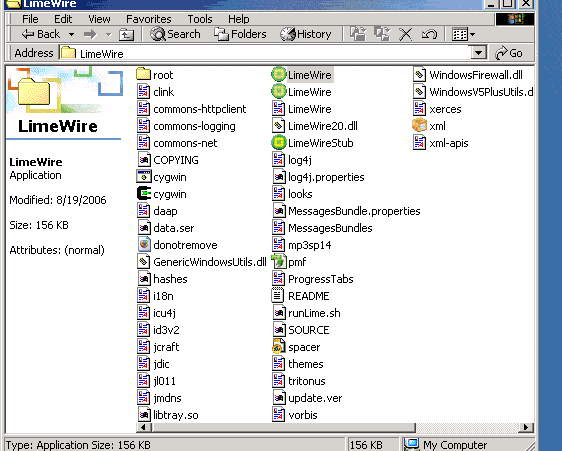Click the Up one level folder icon

point(127,34)
